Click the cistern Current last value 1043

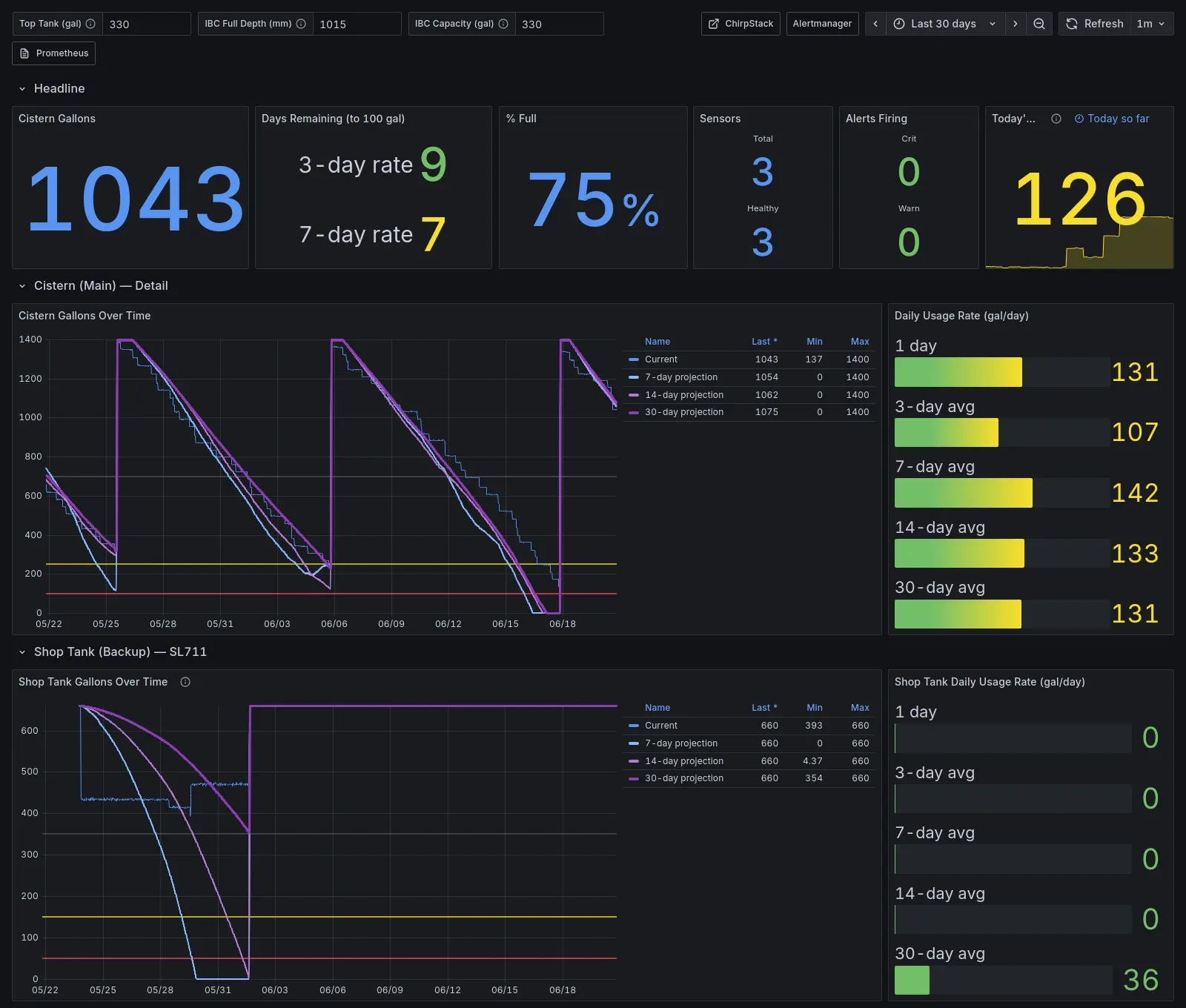click(x=766, y=359)
